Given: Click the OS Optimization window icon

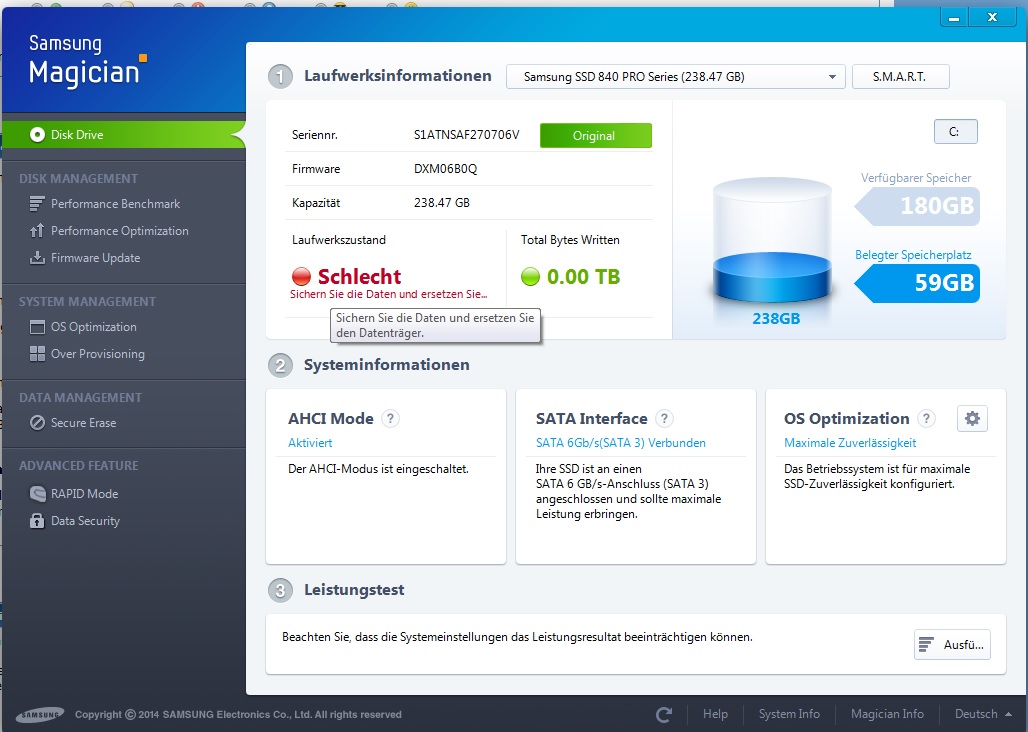Looking at the screenshot, I should [x=37, y=326].
